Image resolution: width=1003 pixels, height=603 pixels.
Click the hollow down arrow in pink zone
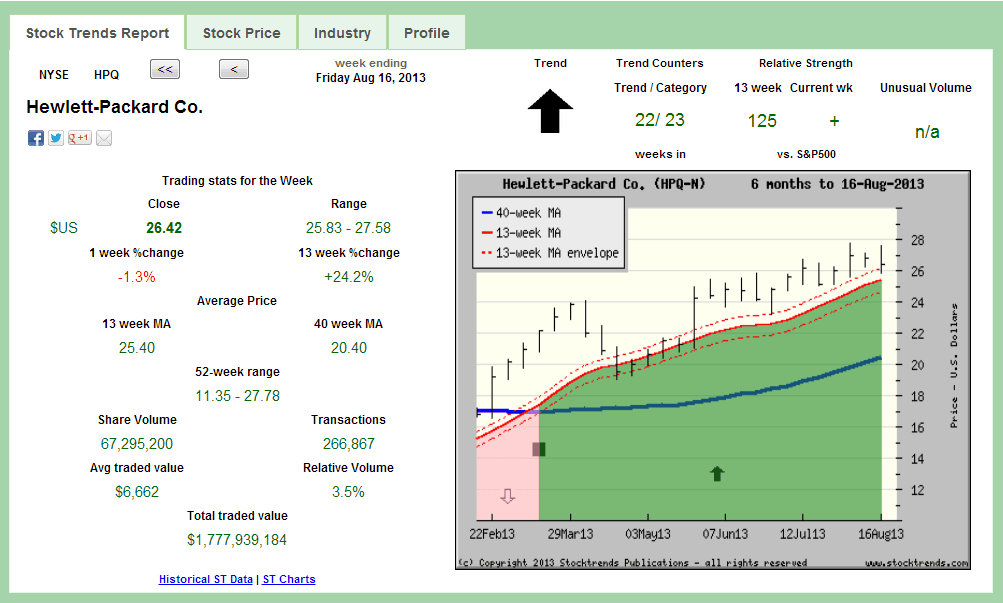507,496
